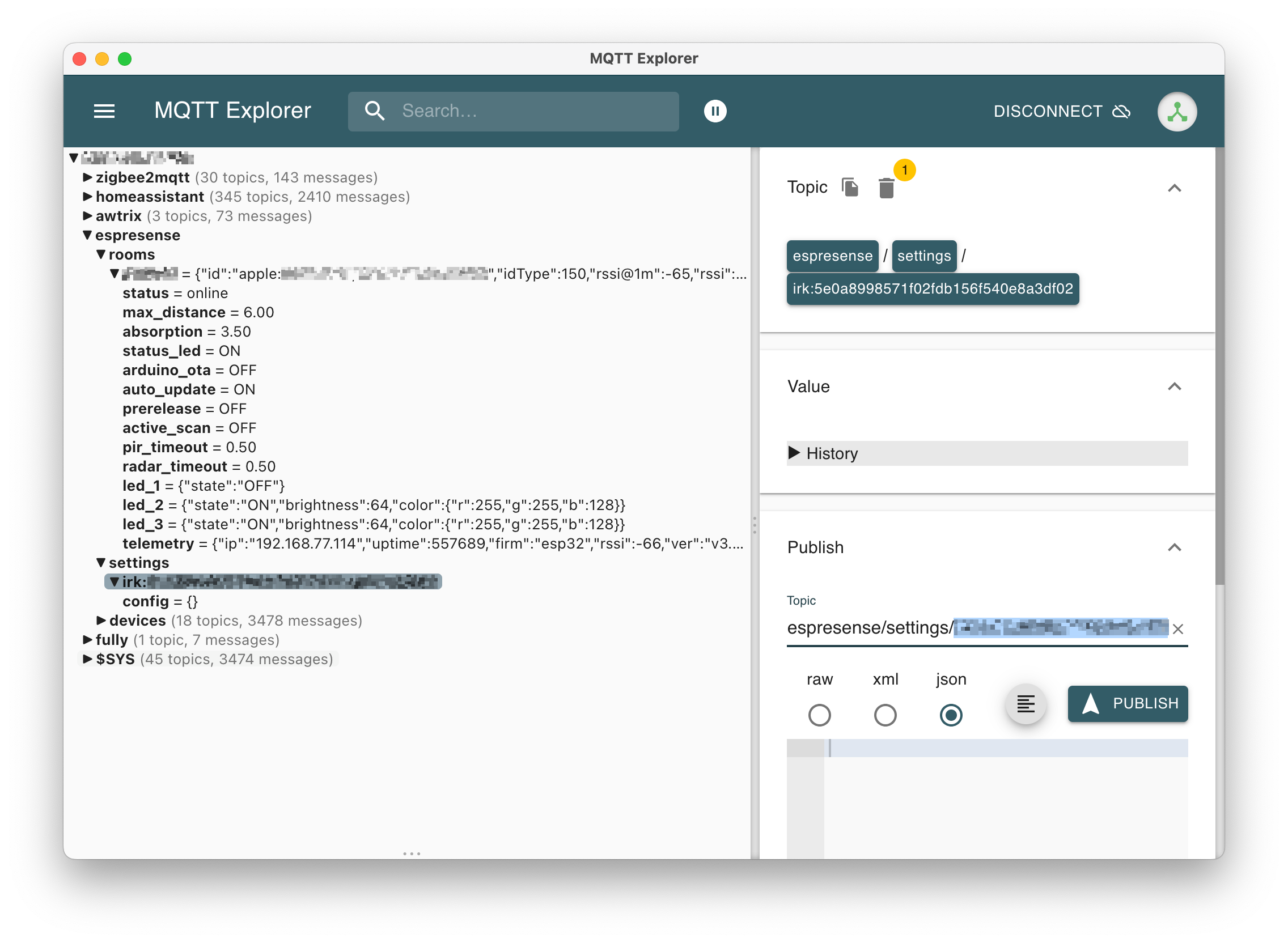Collapse the Value panel
1288x943 pixels.
point(1174,386)
